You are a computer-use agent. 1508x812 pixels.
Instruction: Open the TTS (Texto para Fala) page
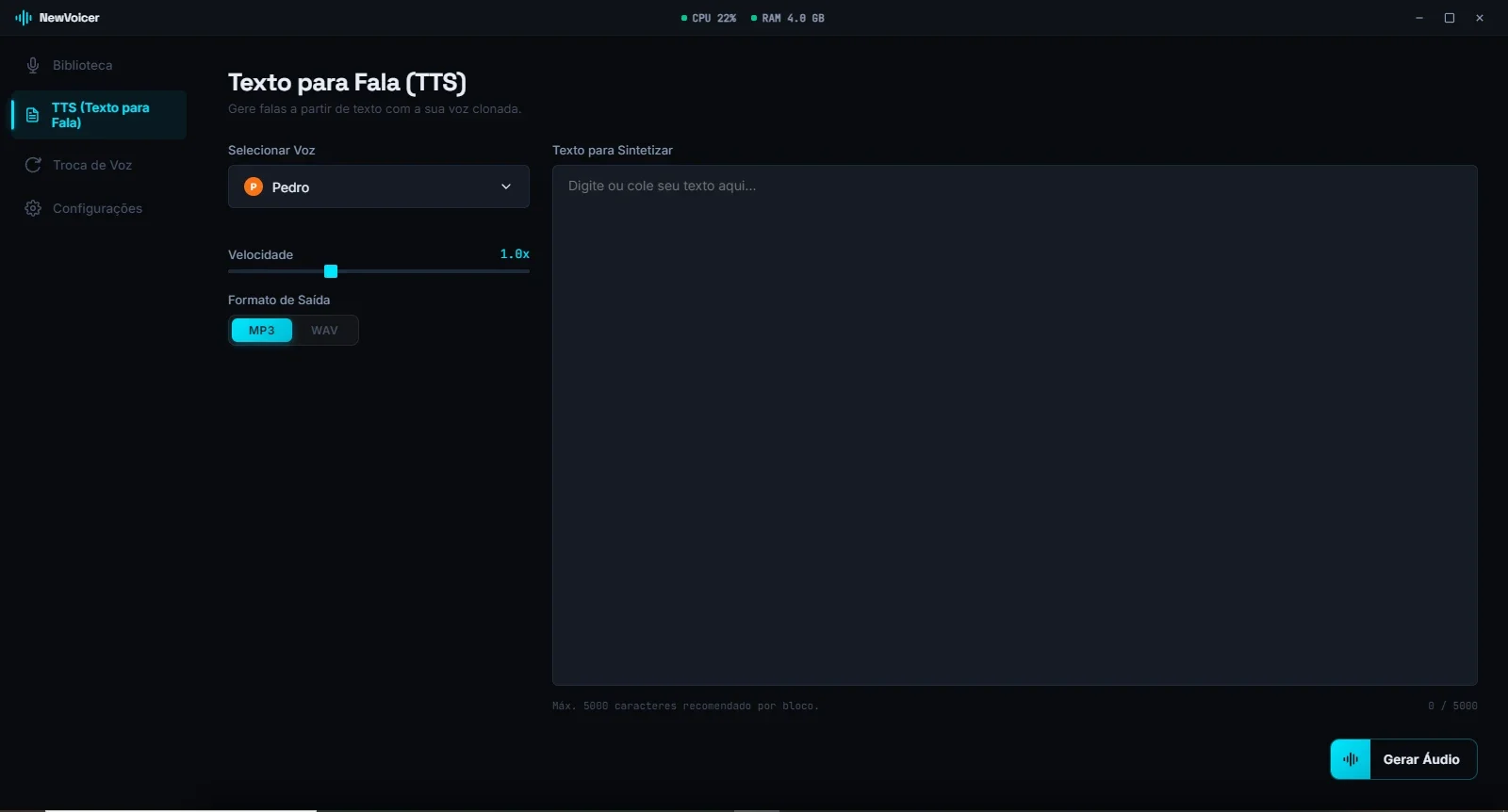point(99,115)
